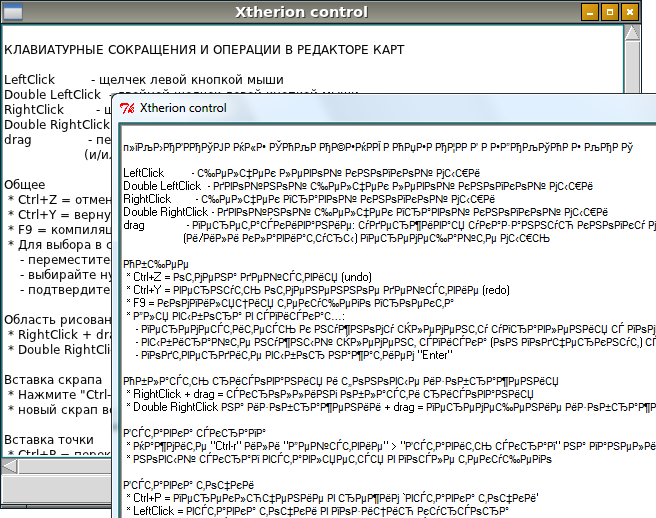This screenshot has width=656, height=518.
Task: Click the "Область рисован" section heading
Action: tap(58, 320)
